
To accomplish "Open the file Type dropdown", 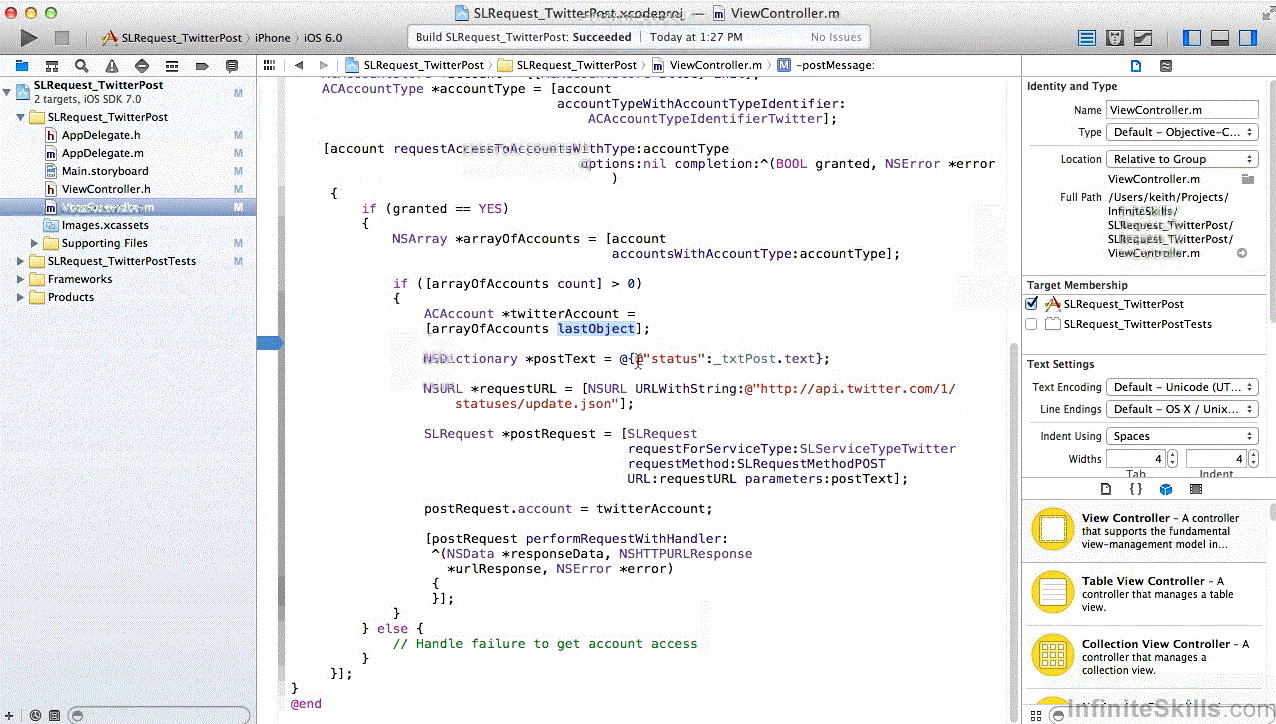I will pos(1182,132).
